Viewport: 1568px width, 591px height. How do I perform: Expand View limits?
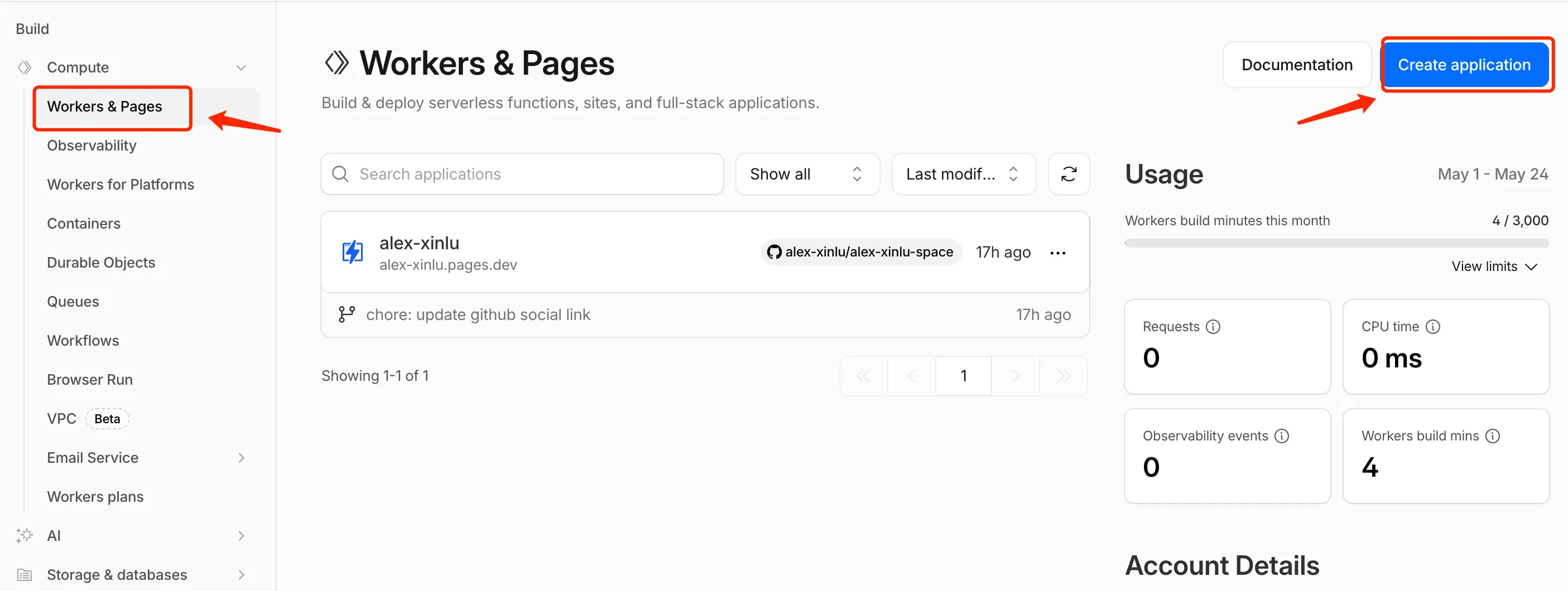point(1494,267)
